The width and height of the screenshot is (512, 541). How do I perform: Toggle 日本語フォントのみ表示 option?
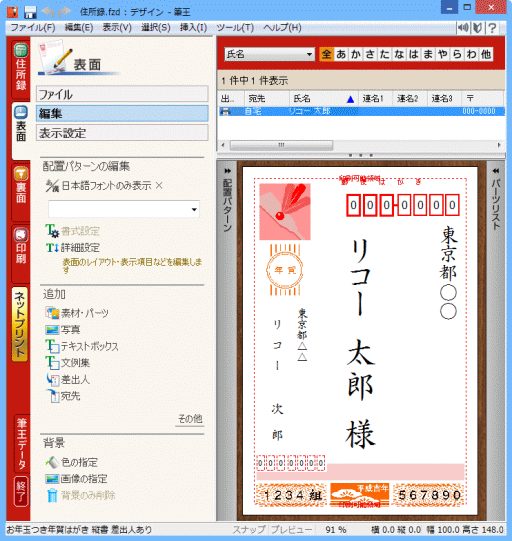(104, 186)
